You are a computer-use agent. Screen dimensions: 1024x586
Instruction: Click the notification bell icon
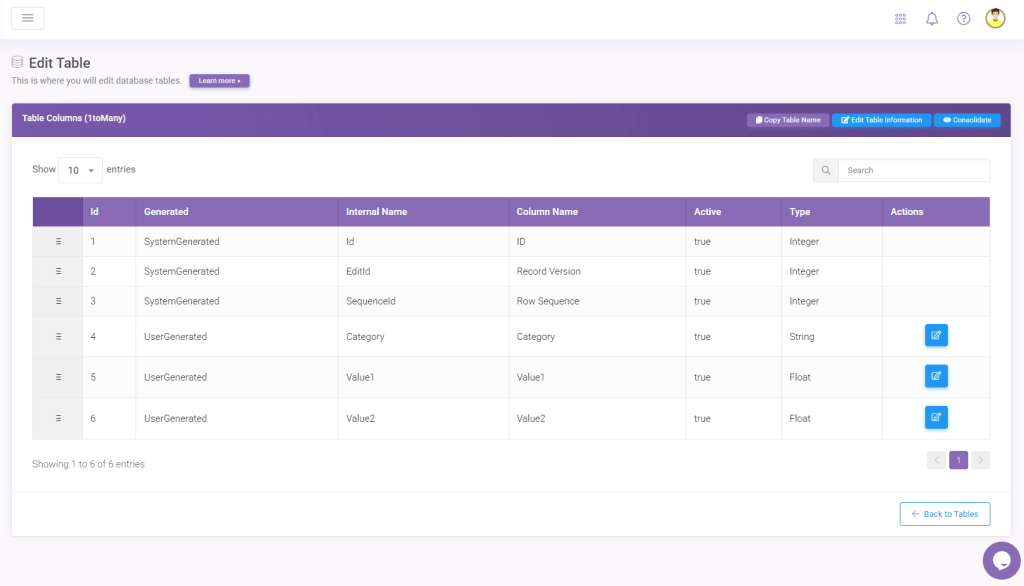(932, 18)
